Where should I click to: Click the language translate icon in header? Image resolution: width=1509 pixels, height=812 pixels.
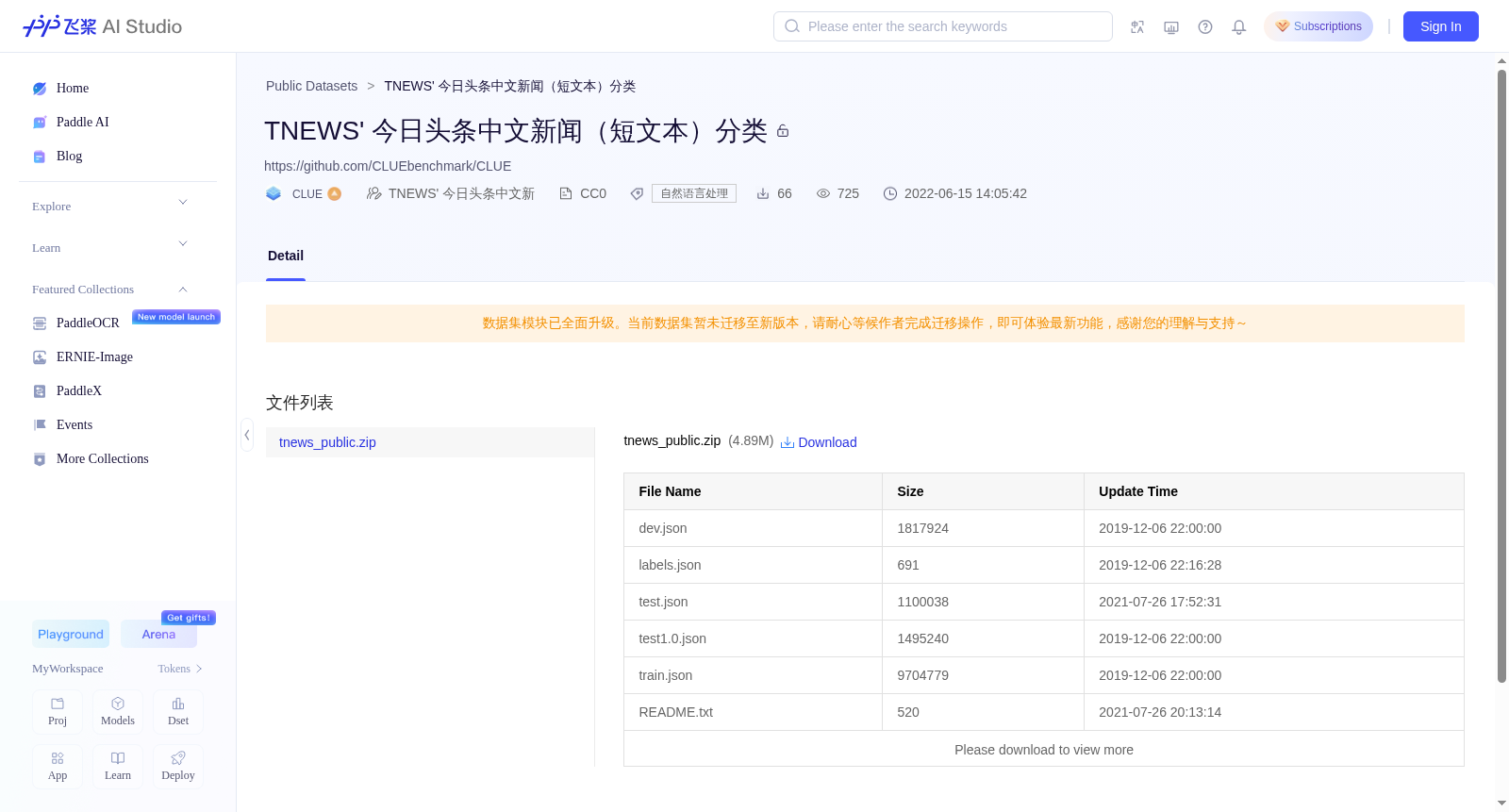point(1137,26)
